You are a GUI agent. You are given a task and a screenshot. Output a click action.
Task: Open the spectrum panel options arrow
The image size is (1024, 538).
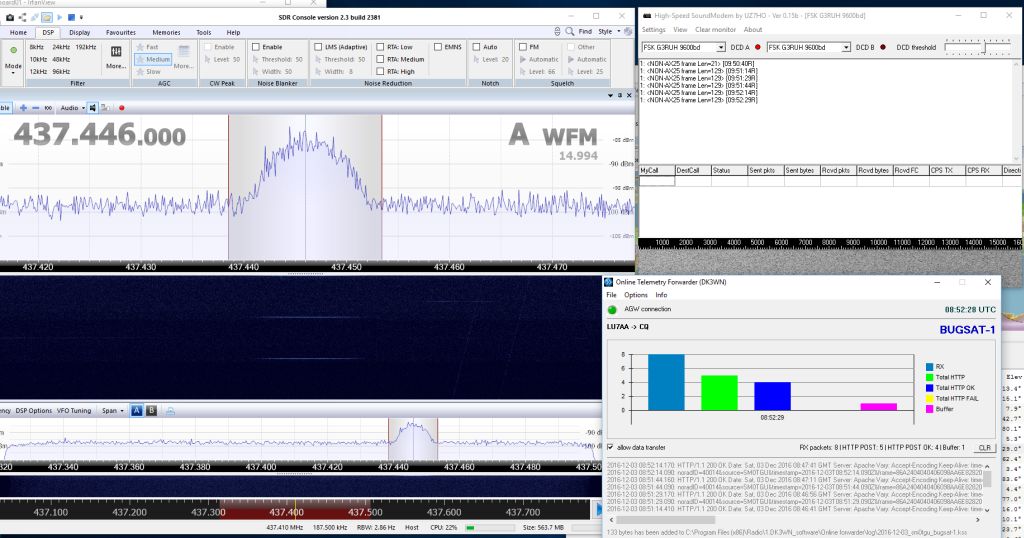point(611,95)
